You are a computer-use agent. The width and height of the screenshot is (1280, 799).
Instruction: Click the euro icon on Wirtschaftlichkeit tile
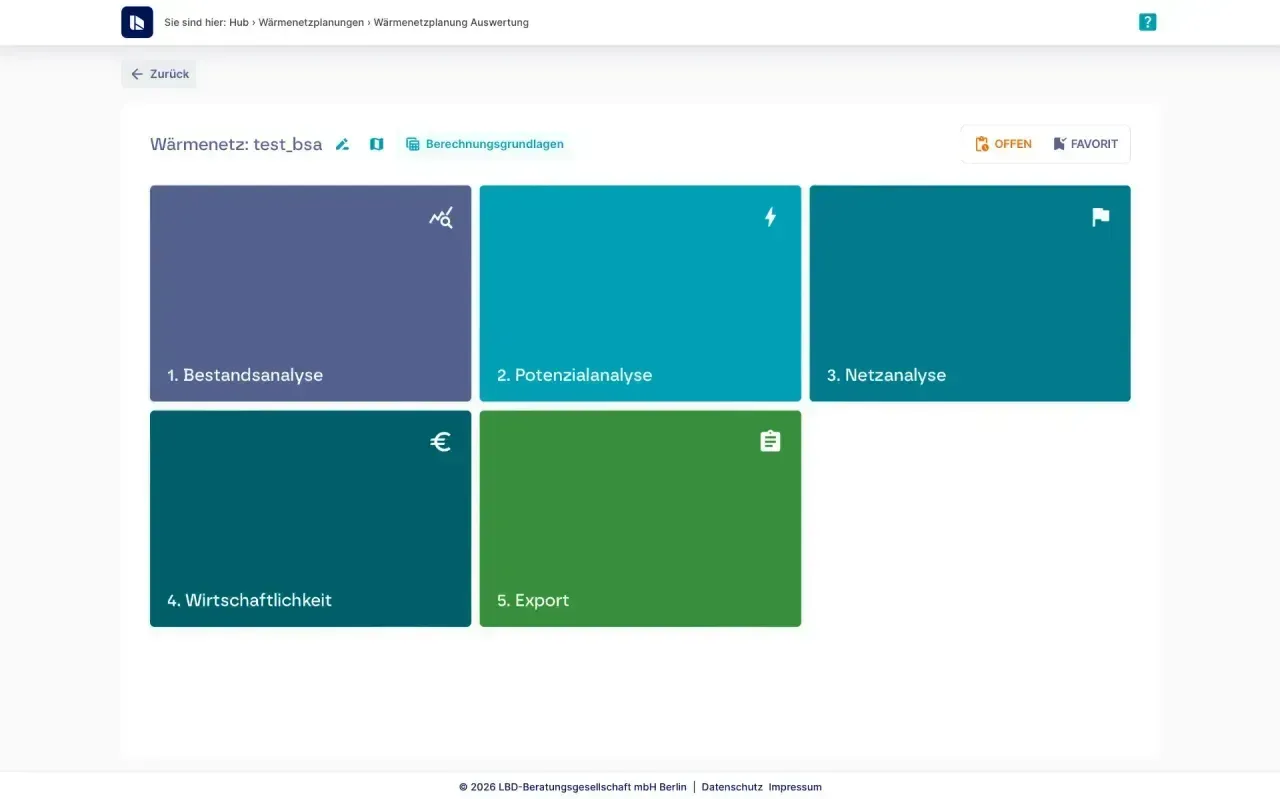[441, 442]
